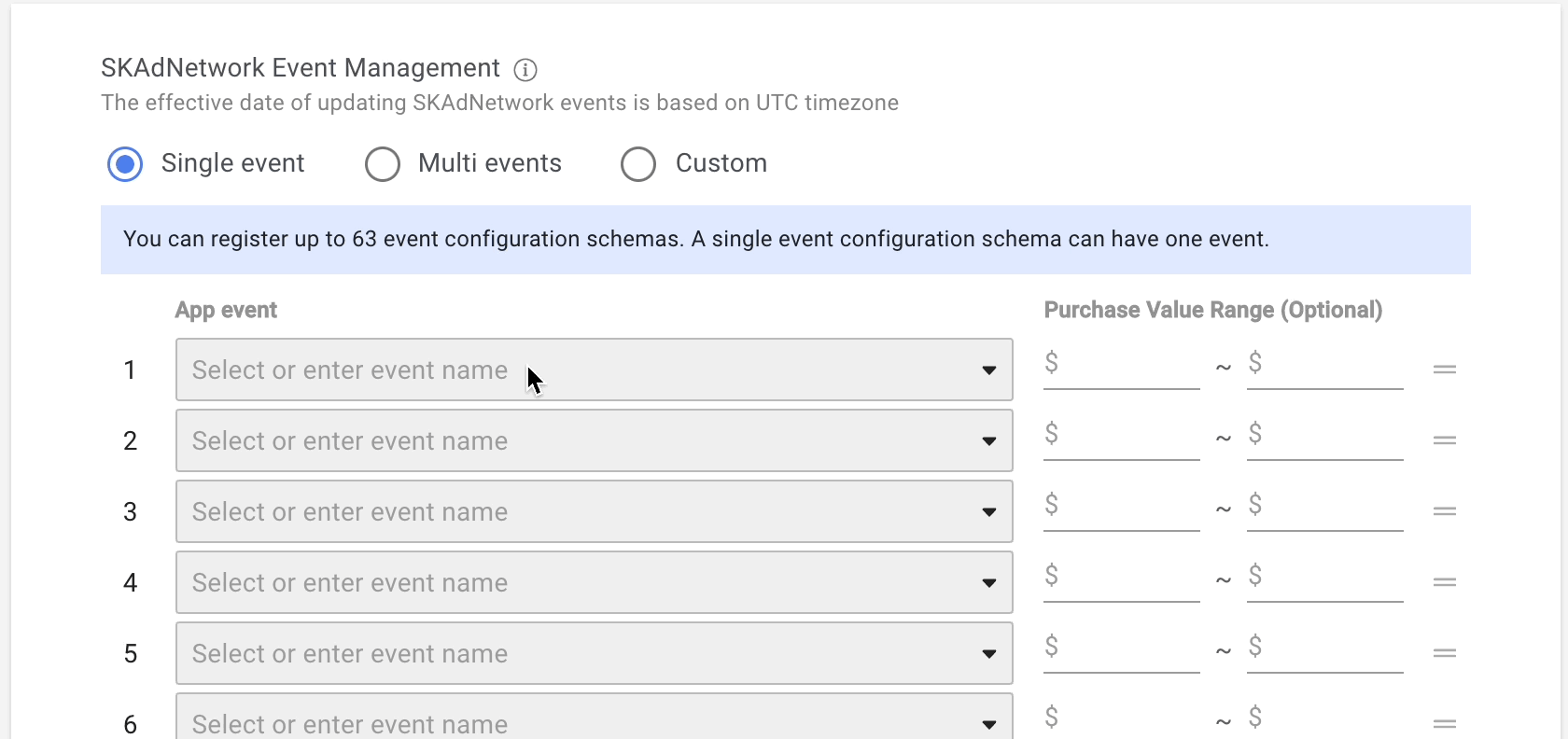Click the SKAdNetwork Event Management heading
Viewport: 1568px width, 739px height.
click(x=301, y=68)
